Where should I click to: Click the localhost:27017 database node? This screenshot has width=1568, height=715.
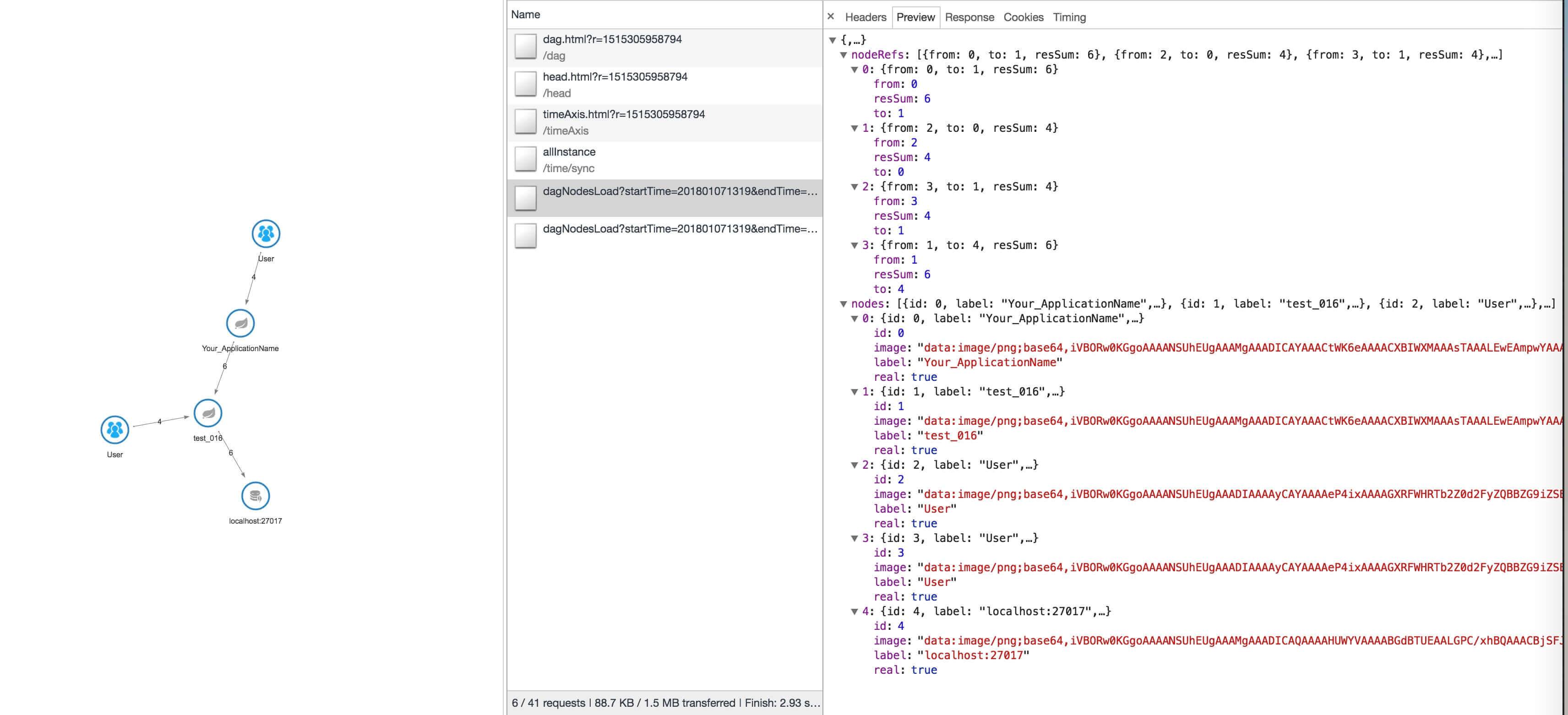click(x=256, y=496)
